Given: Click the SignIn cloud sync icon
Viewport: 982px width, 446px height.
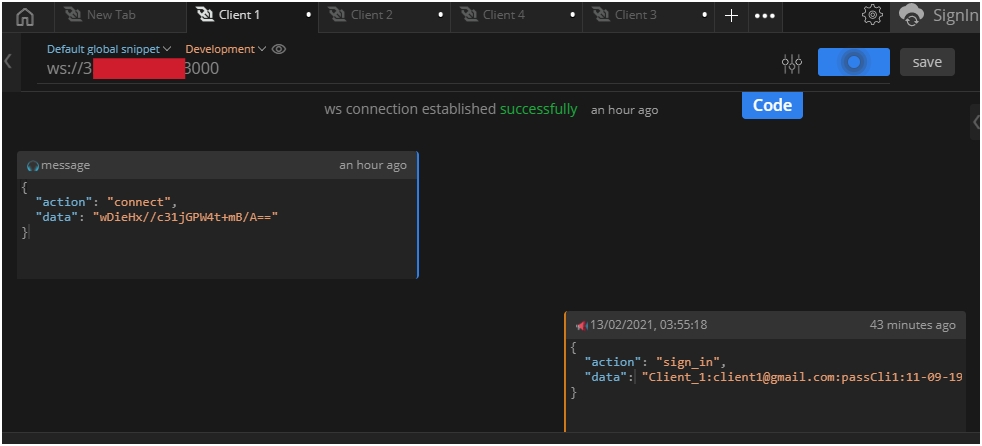Looking at the screenshot, I should pyautogui.click(x=911, y=16).
